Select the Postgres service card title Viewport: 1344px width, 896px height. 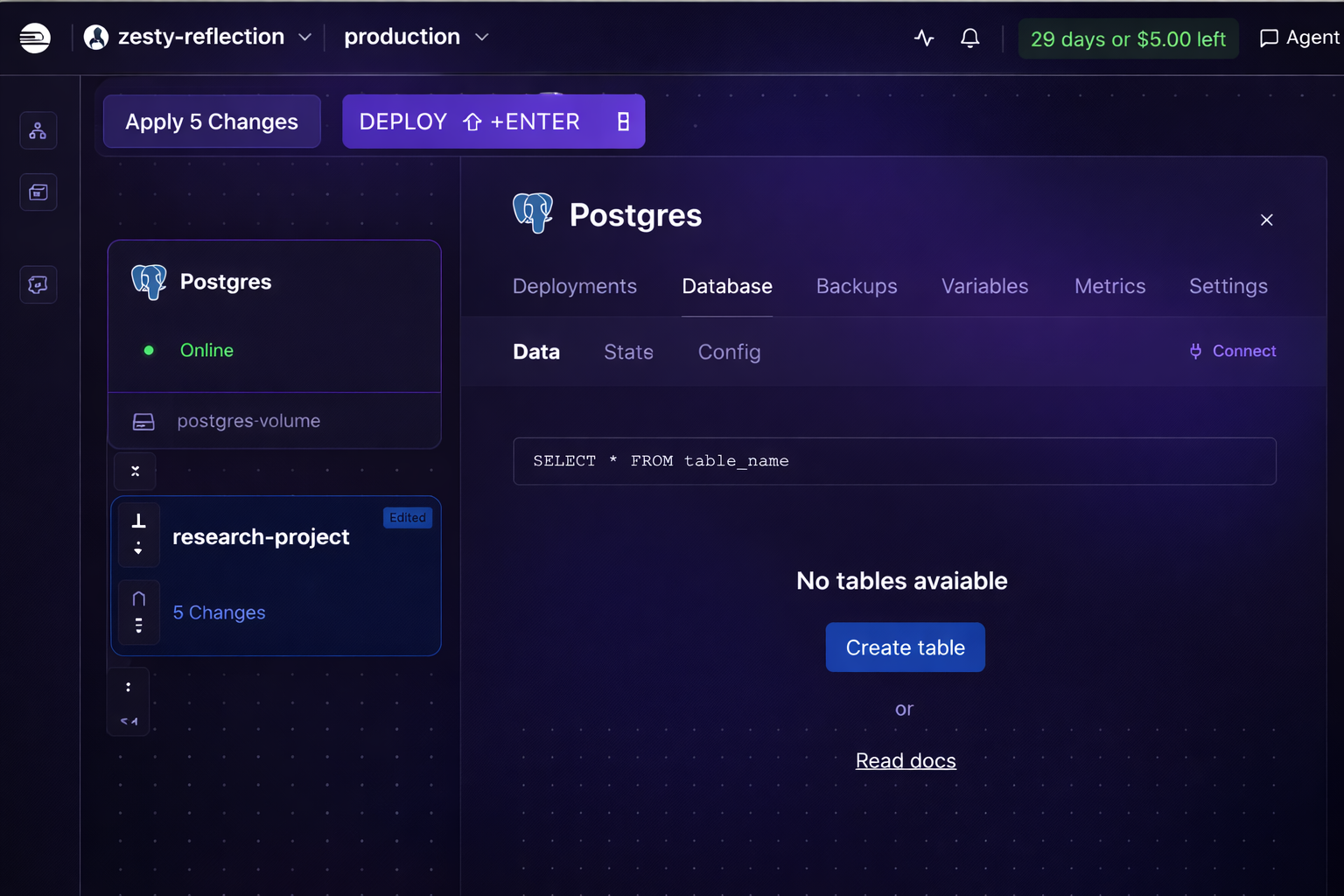[x=226, y=282]
